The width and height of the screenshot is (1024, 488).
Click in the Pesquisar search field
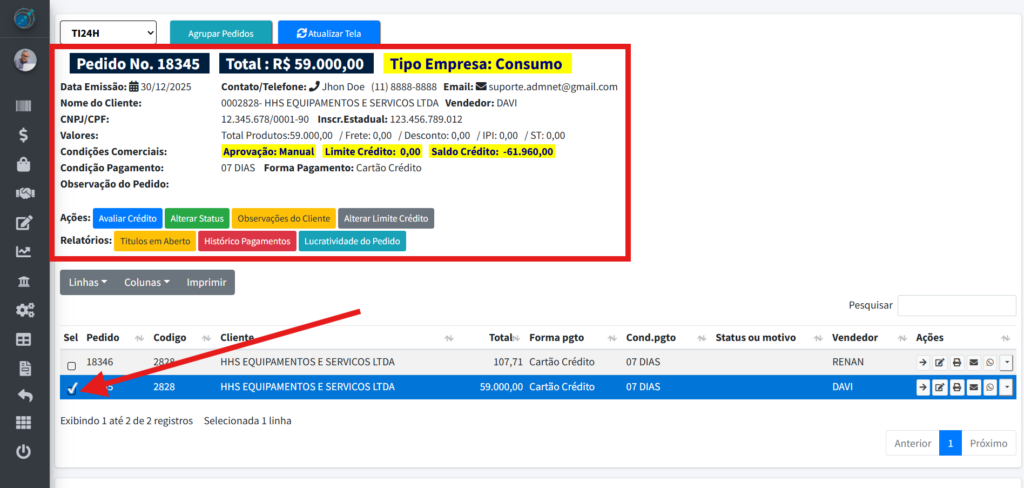[957, 306]
